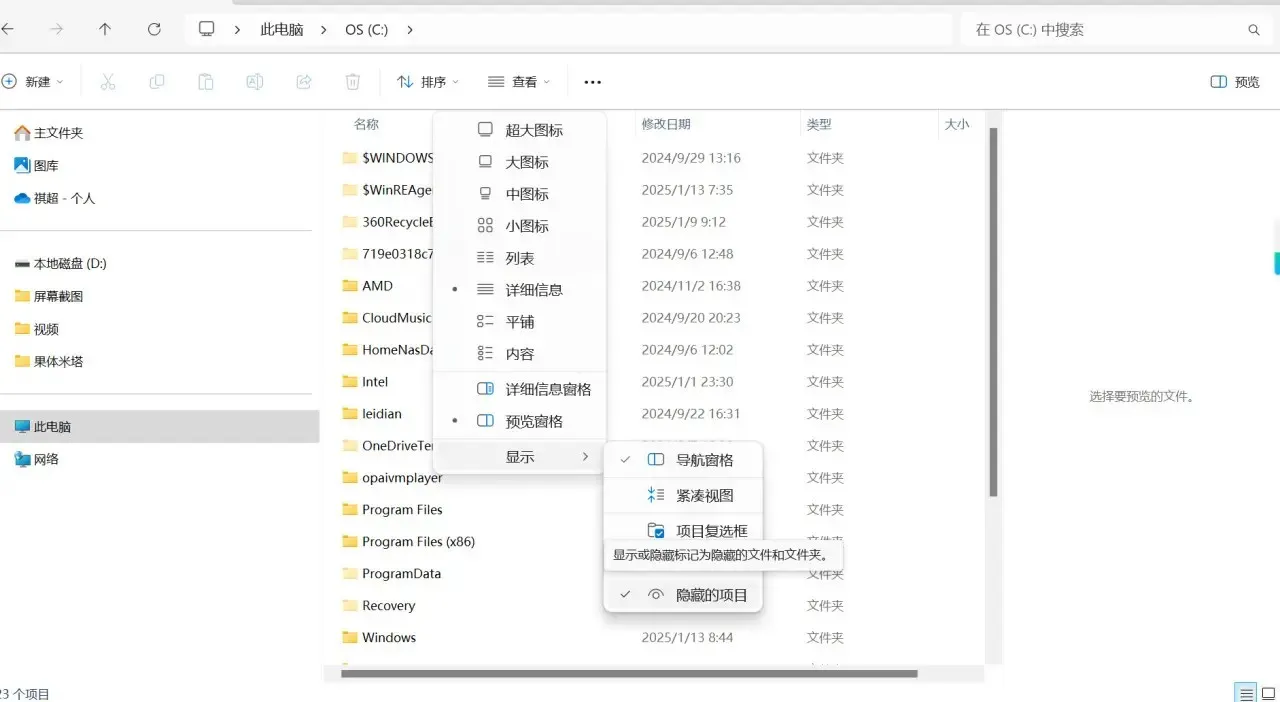Image resolution: width=1280 pixels, height=702 pixels.
Task: Open 屏幕截图 folder in sidebar
Action: pos(49,296)
